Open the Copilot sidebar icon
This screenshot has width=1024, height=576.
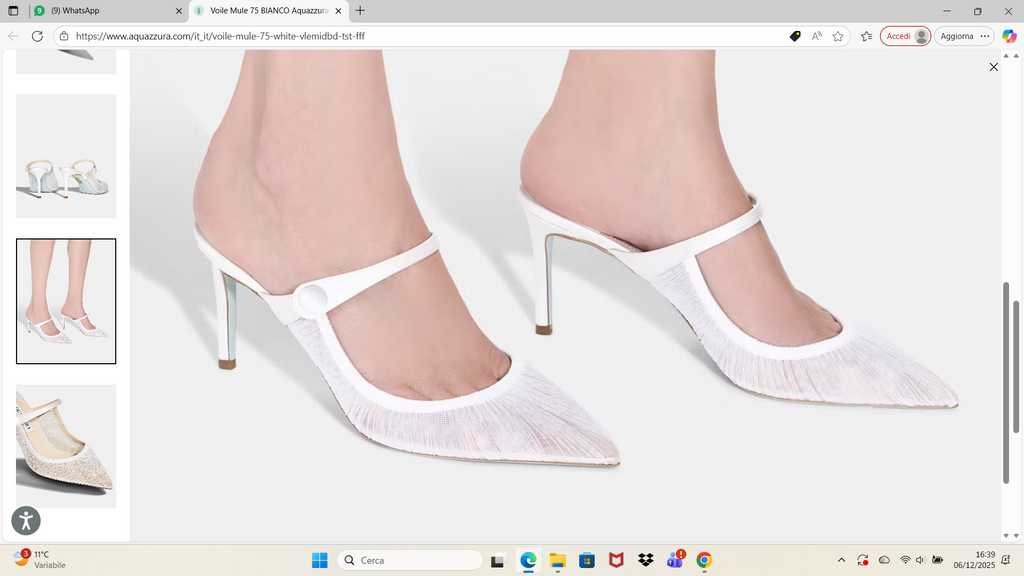tap(1009, 36)
